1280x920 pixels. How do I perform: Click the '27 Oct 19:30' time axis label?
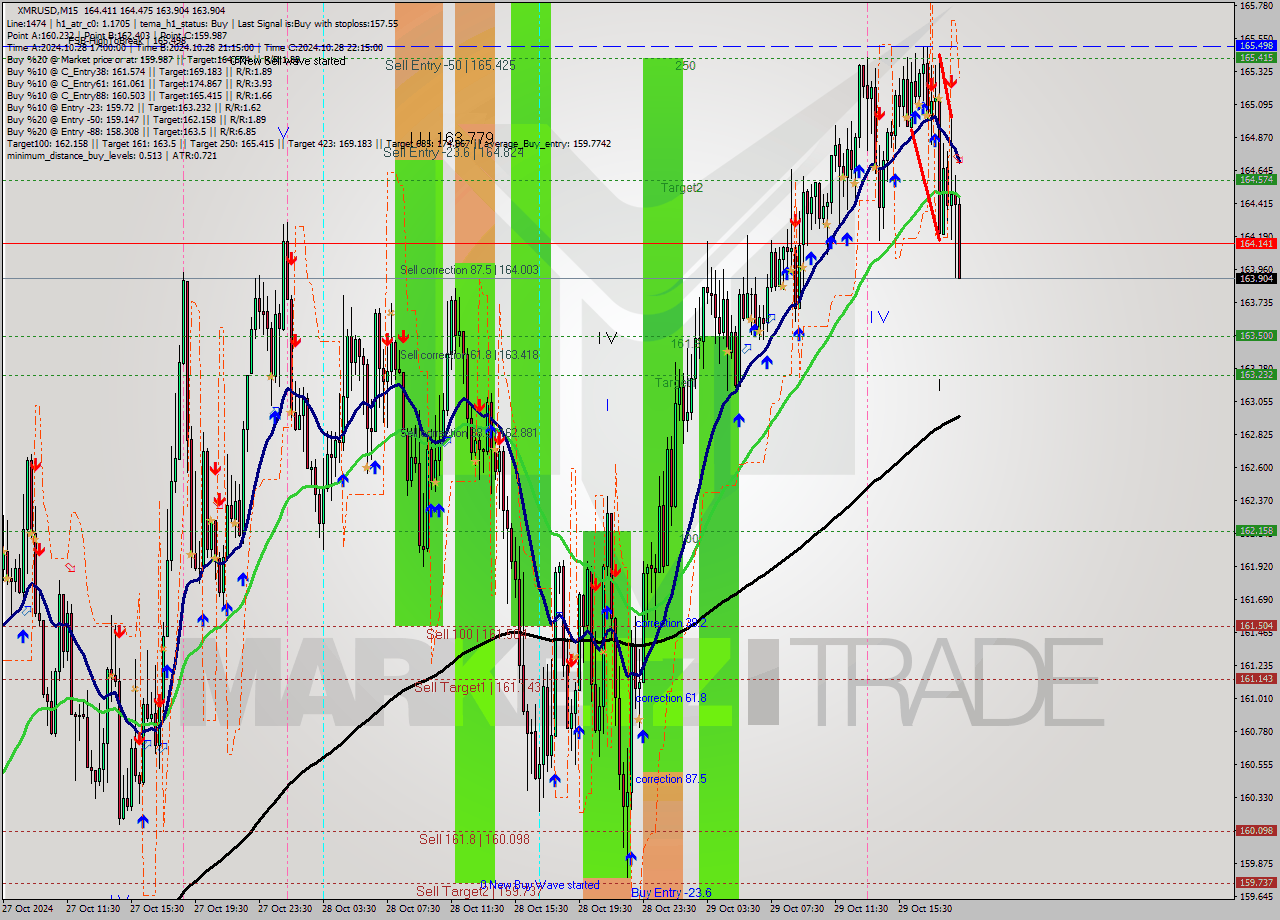tap(222, 909)
